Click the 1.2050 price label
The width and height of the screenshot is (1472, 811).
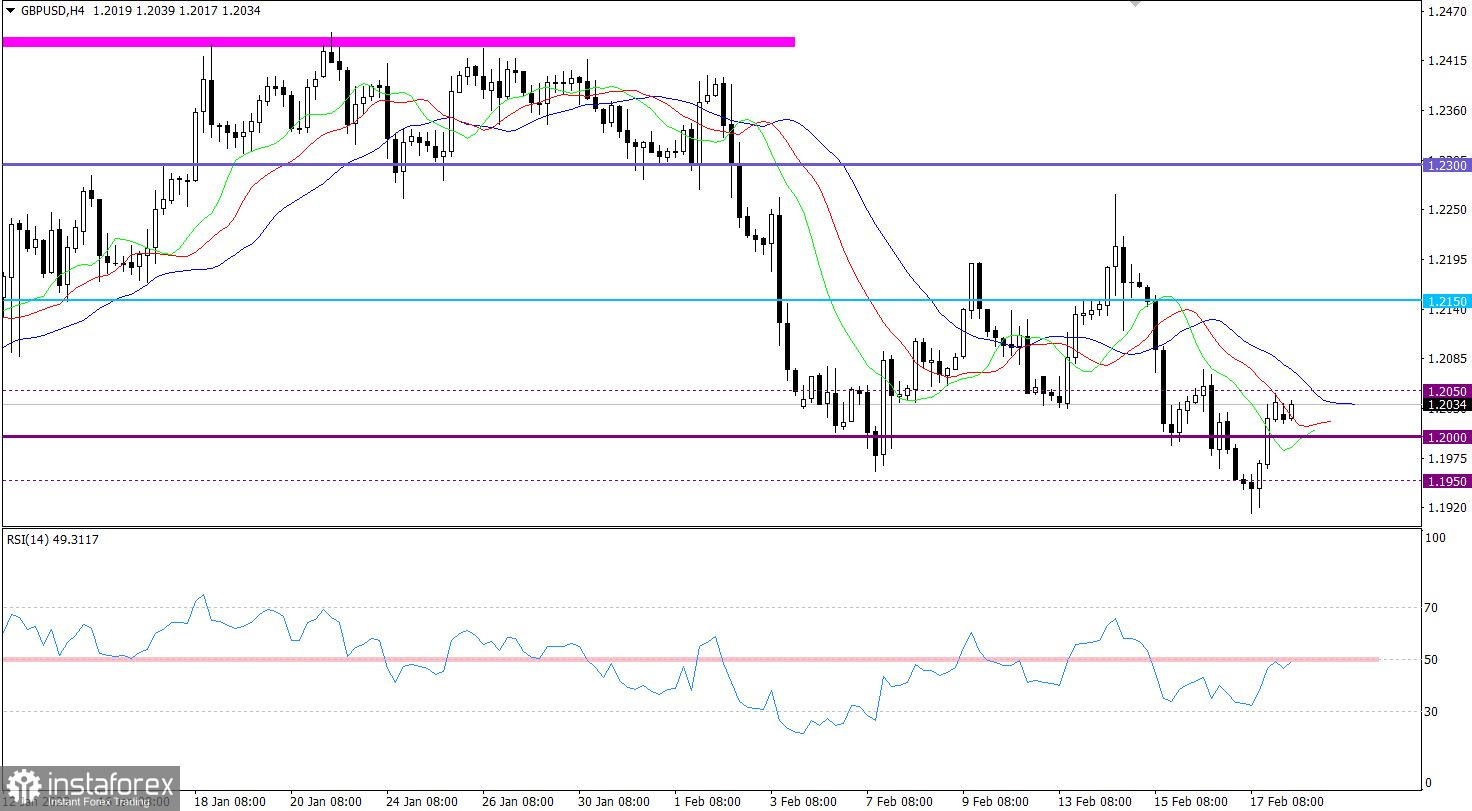1447,391
